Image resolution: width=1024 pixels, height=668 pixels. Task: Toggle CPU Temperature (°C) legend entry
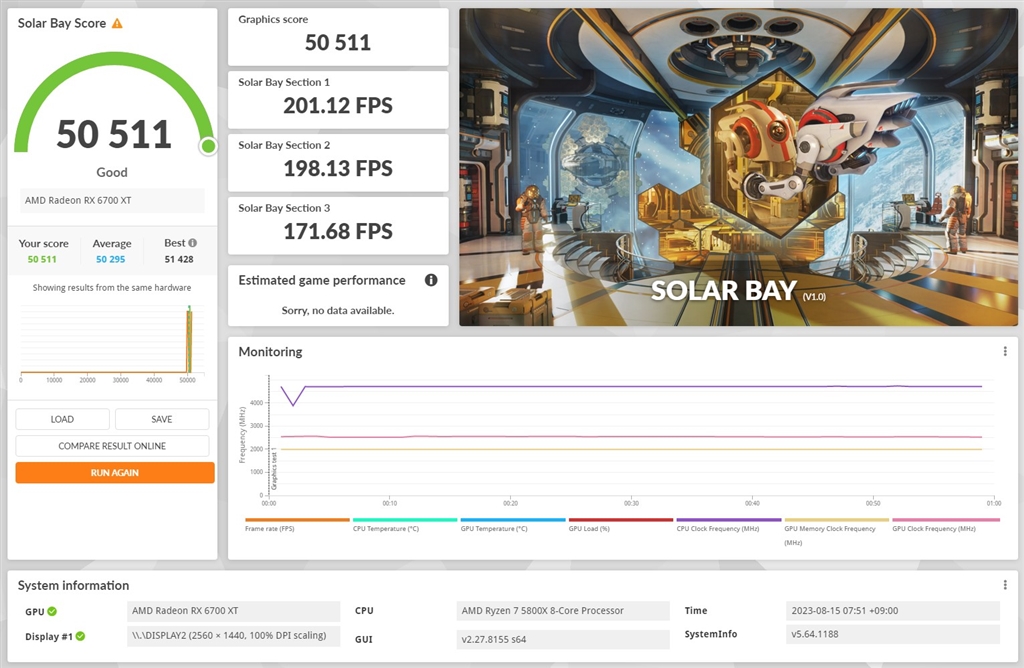(405, 525)
